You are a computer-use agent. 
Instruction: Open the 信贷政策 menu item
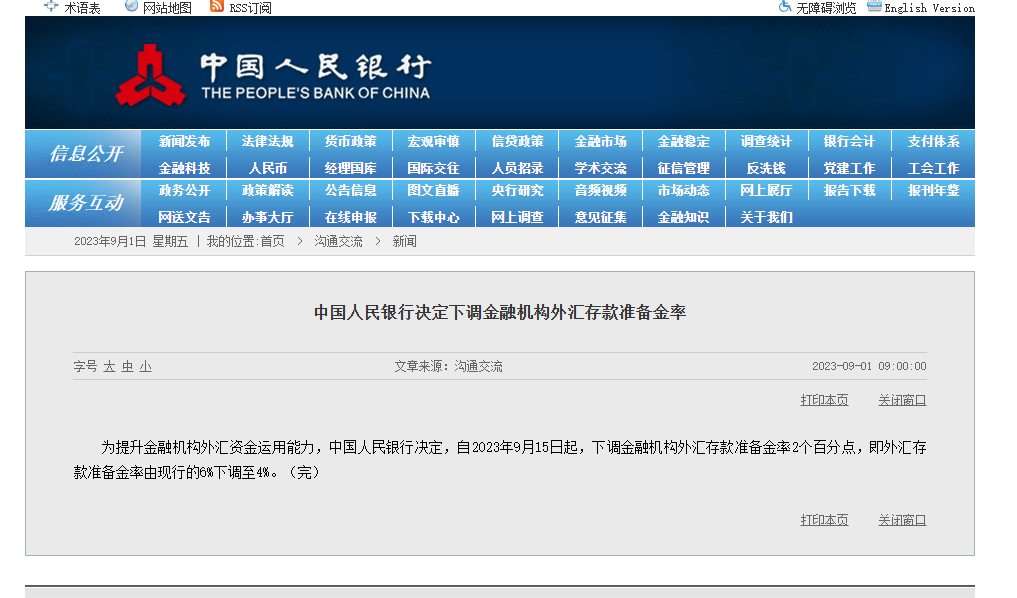pyautogui.click(x=517, y=141)
